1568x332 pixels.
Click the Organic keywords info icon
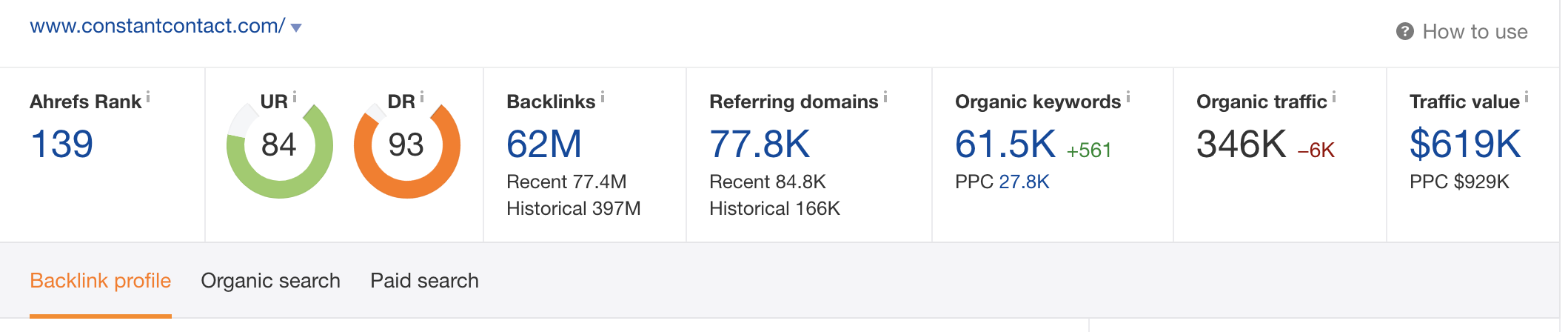(x=1128, y=97)
